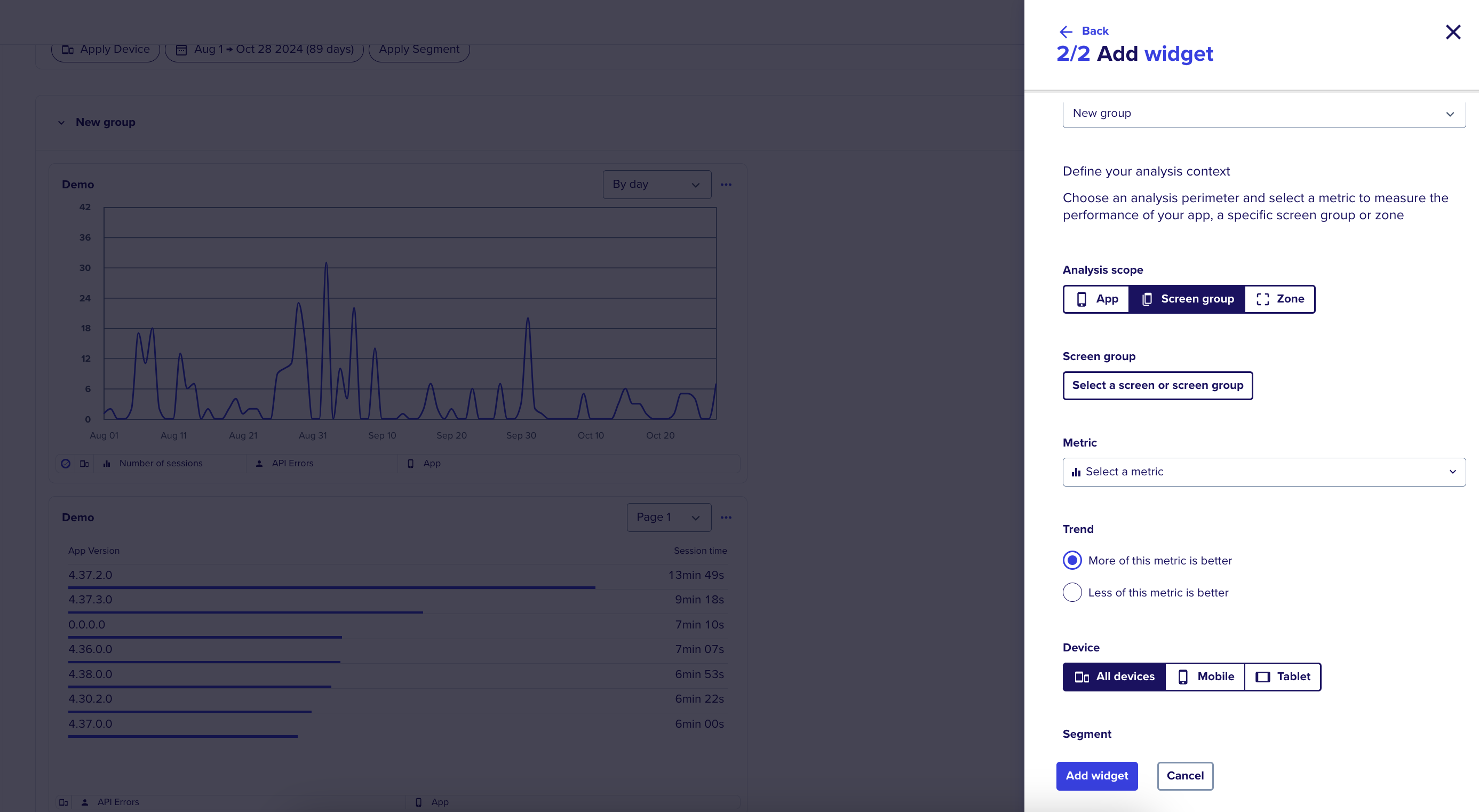Choose More of this metric is better
The width and height of the screenshot is (1479, 812).
click(1072, 560)
